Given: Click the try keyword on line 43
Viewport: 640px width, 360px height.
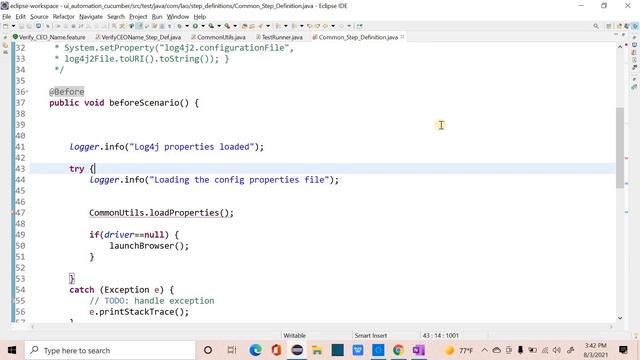Looking at the screenshot, I should click(77, 169).
